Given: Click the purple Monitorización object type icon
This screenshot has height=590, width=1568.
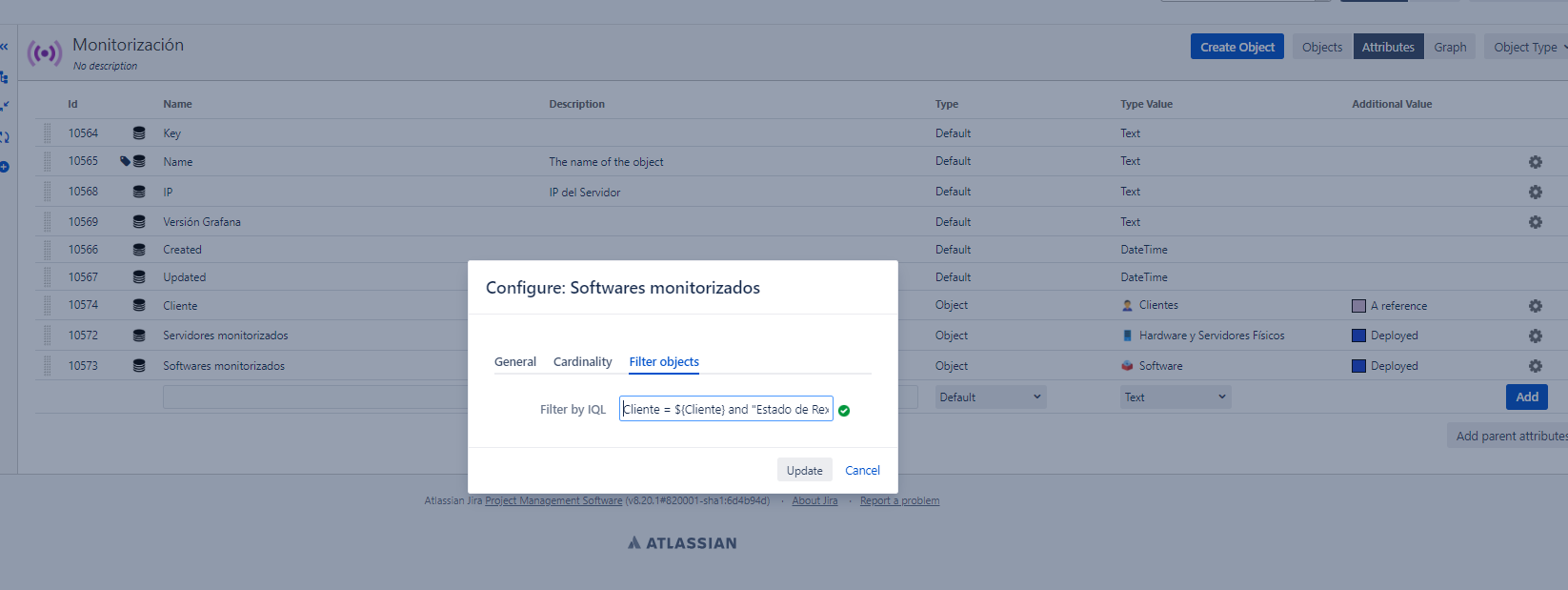Looking at the screenshot, I should 45,53.
